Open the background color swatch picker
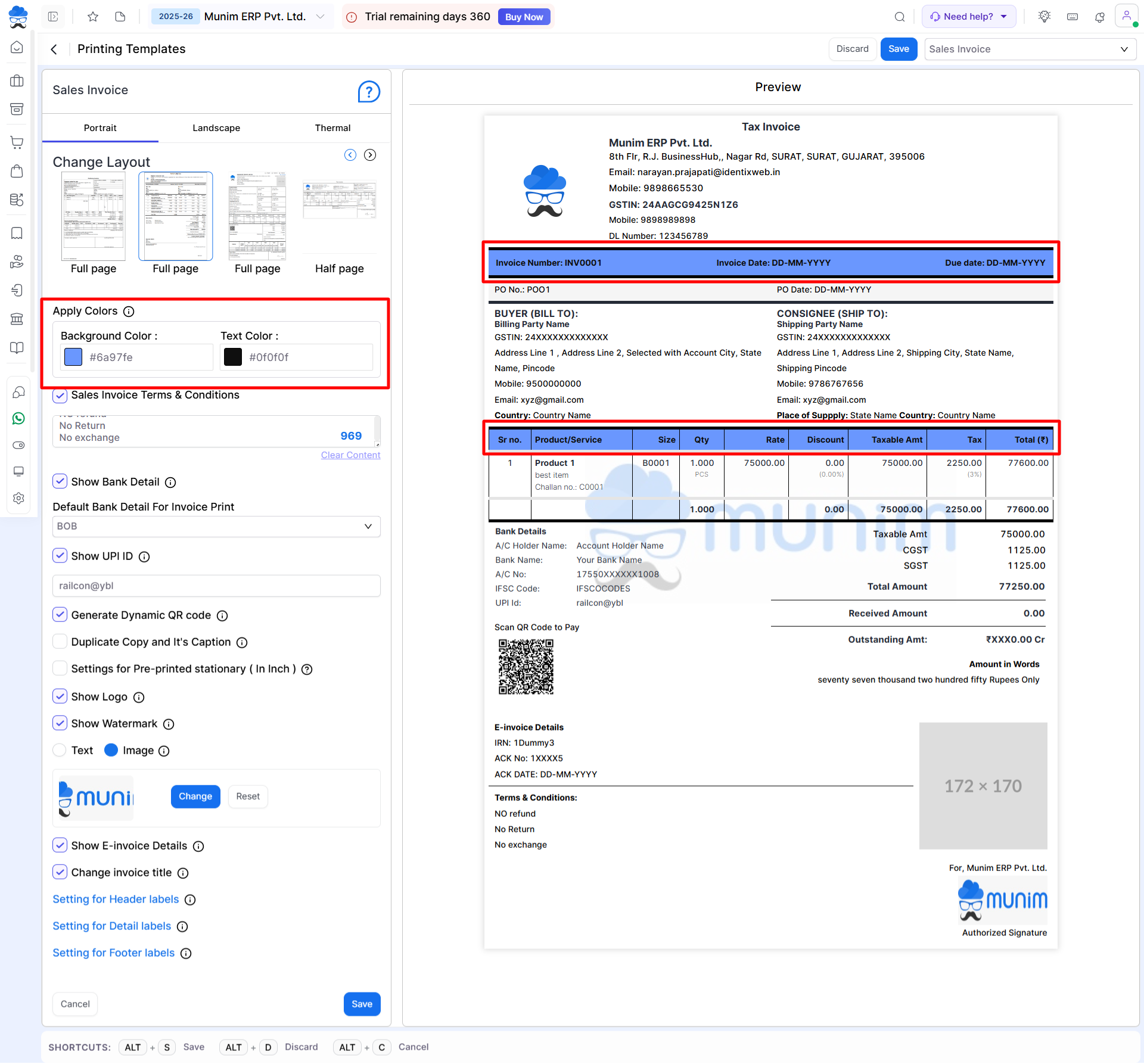 click(73, 357)
